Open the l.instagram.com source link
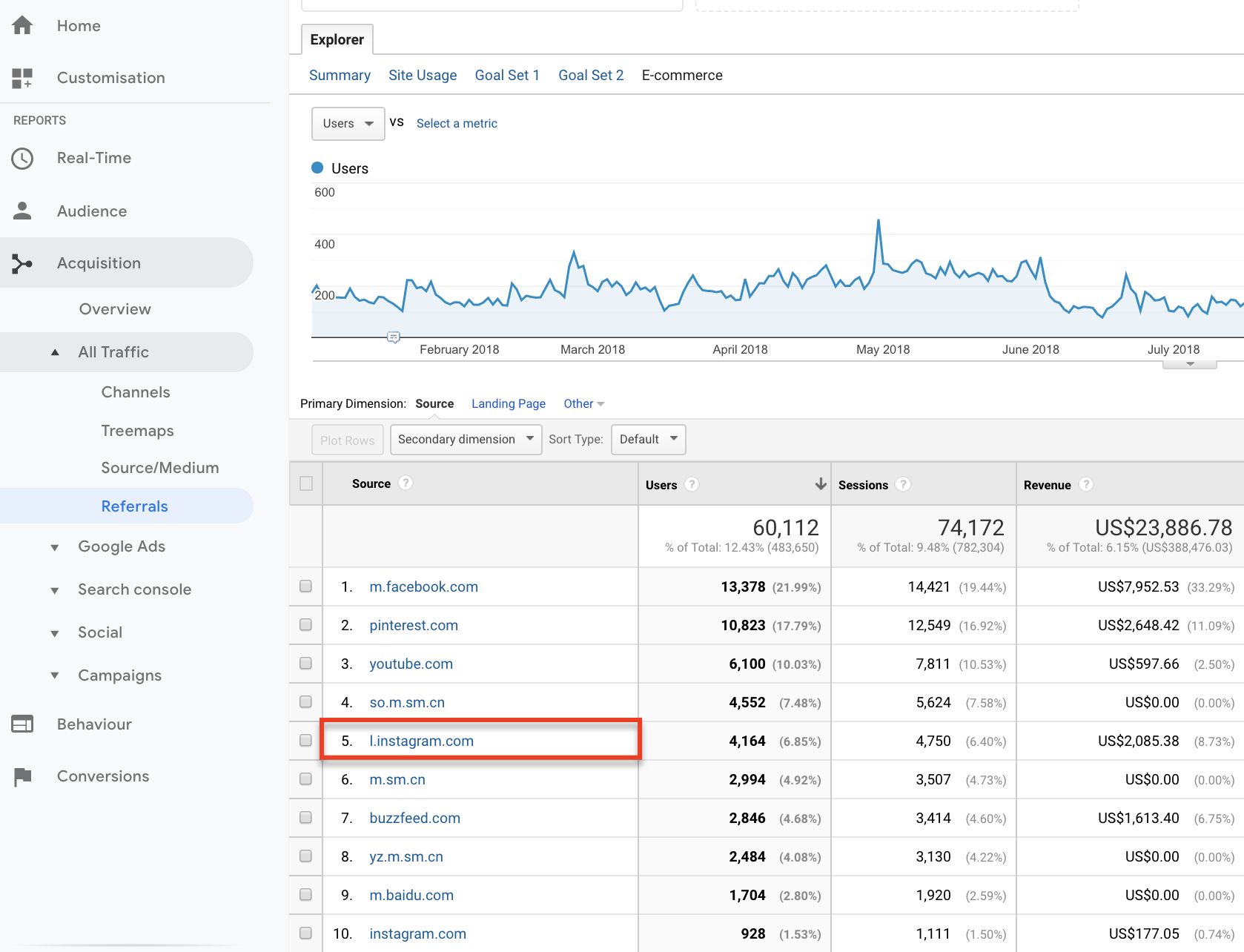 click(x=422, y=741)
